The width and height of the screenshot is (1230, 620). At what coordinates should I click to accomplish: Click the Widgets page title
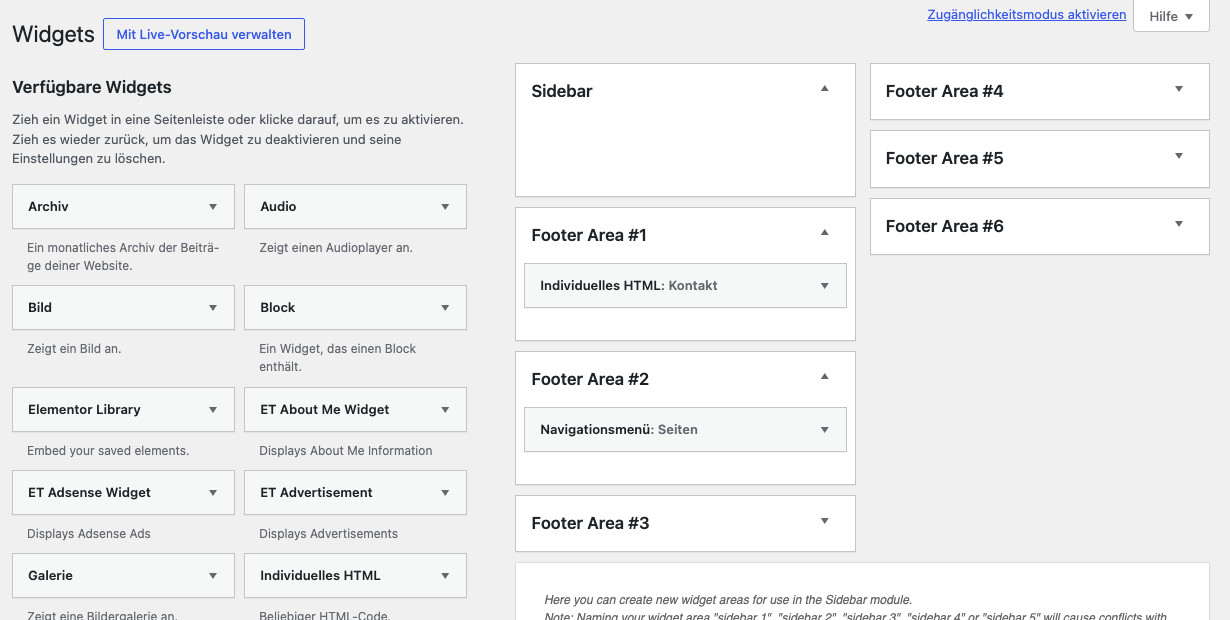coord(53,34)
